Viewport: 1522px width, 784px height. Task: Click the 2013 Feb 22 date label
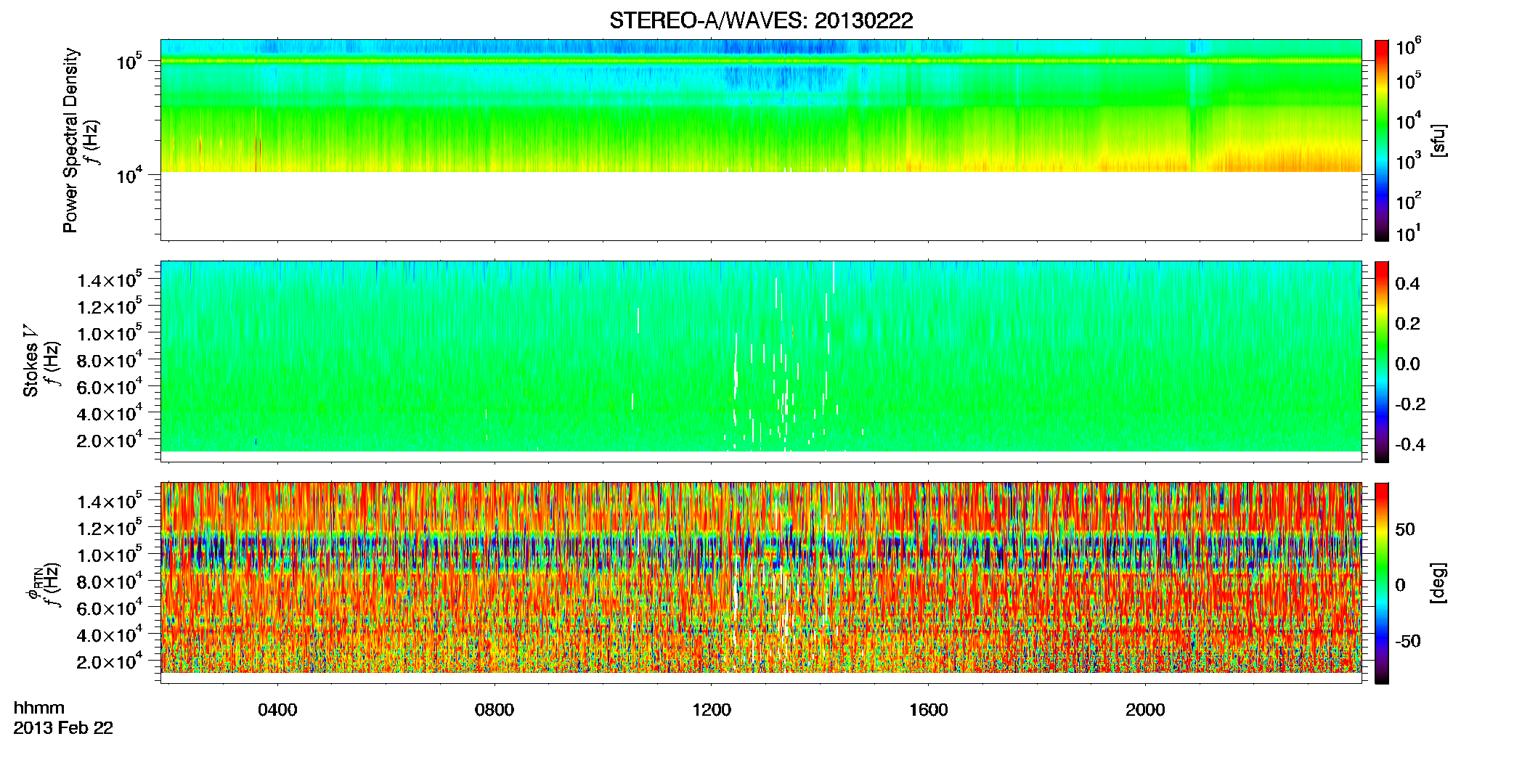click(x=63, y=728)
